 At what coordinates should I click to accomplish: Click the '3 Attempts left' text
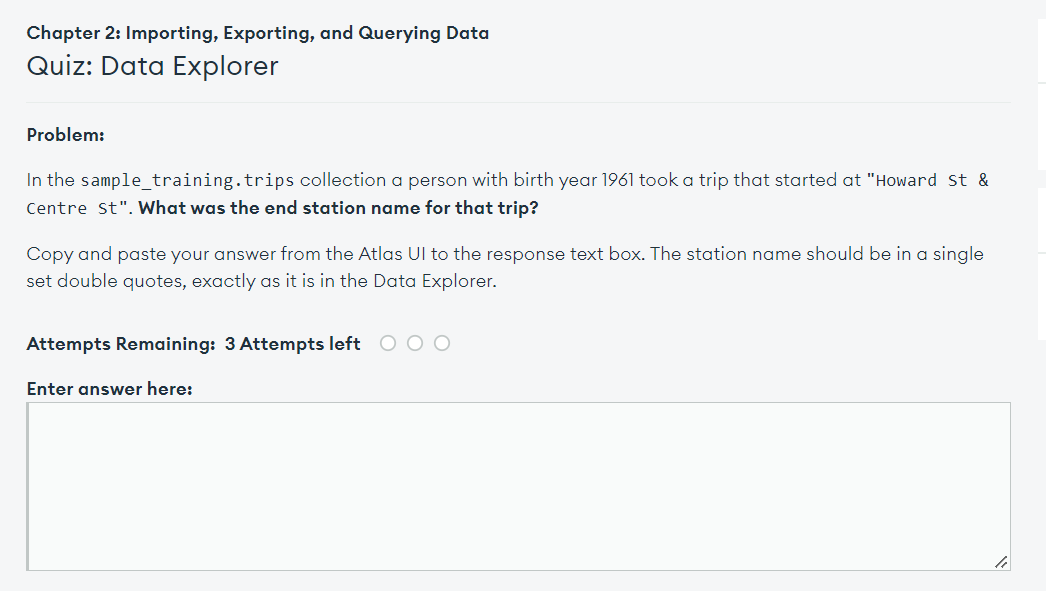tap(293, 344)
